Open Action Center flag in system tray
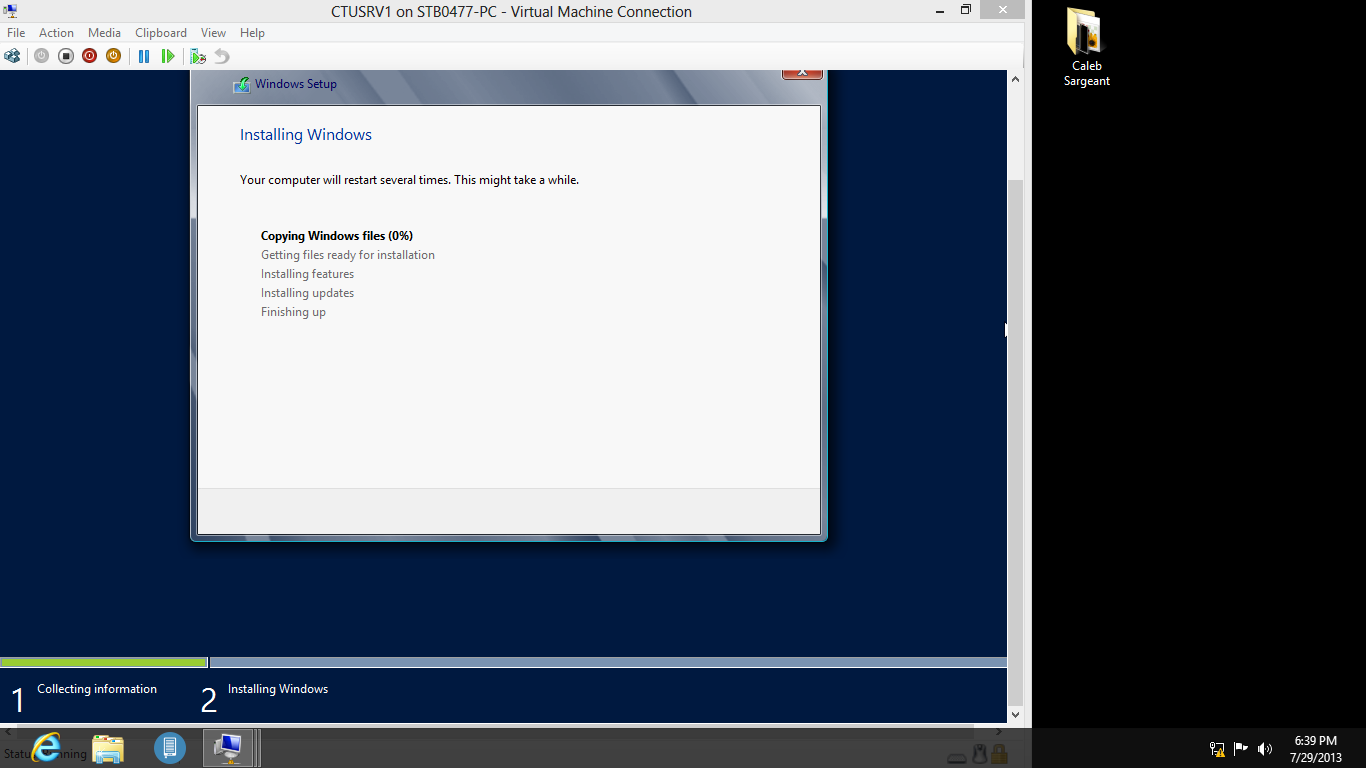 pyautogui.click(x=1241, y=749)
